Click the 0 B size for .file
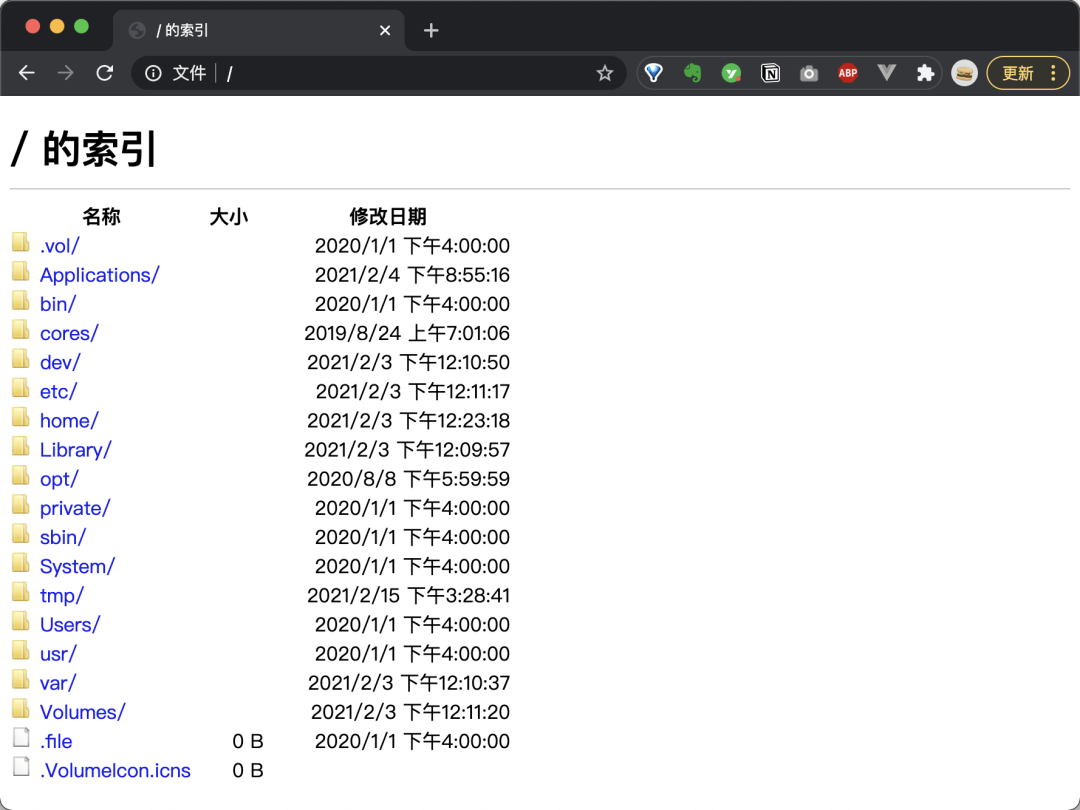The image size is (1080, 810). pyautogui.click(x=248, y=741)
